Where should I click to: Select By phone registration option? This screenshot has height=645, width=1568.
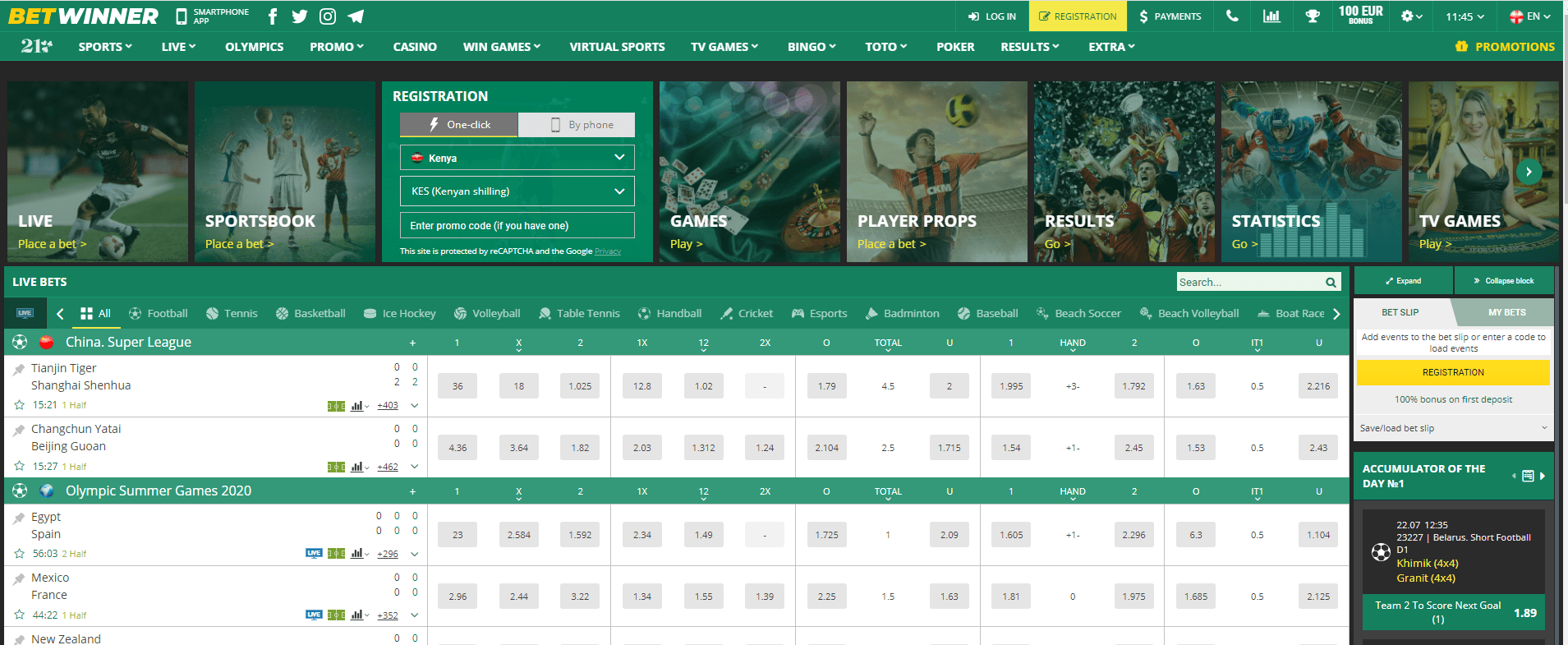pos(577,124)
